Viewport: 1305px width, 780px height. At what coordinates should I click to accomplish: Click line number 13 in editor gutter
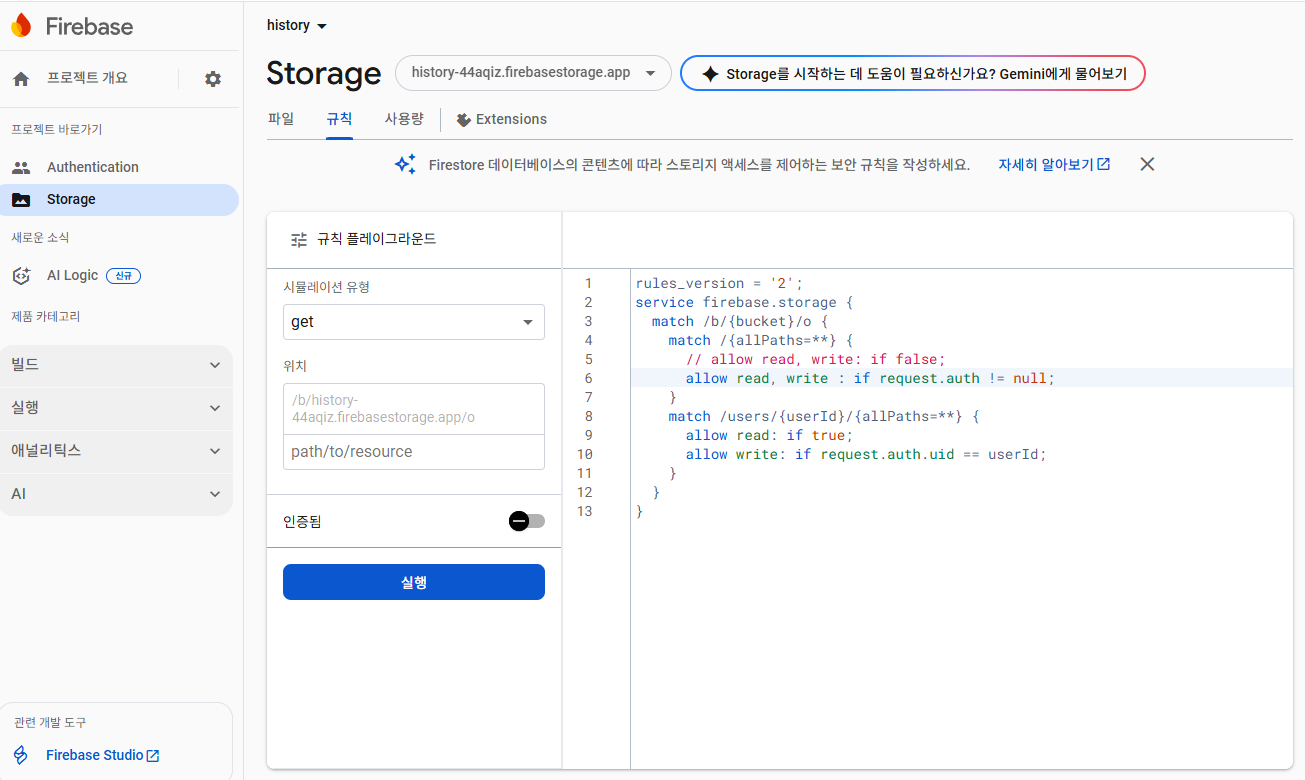click(x=584, y=511)
